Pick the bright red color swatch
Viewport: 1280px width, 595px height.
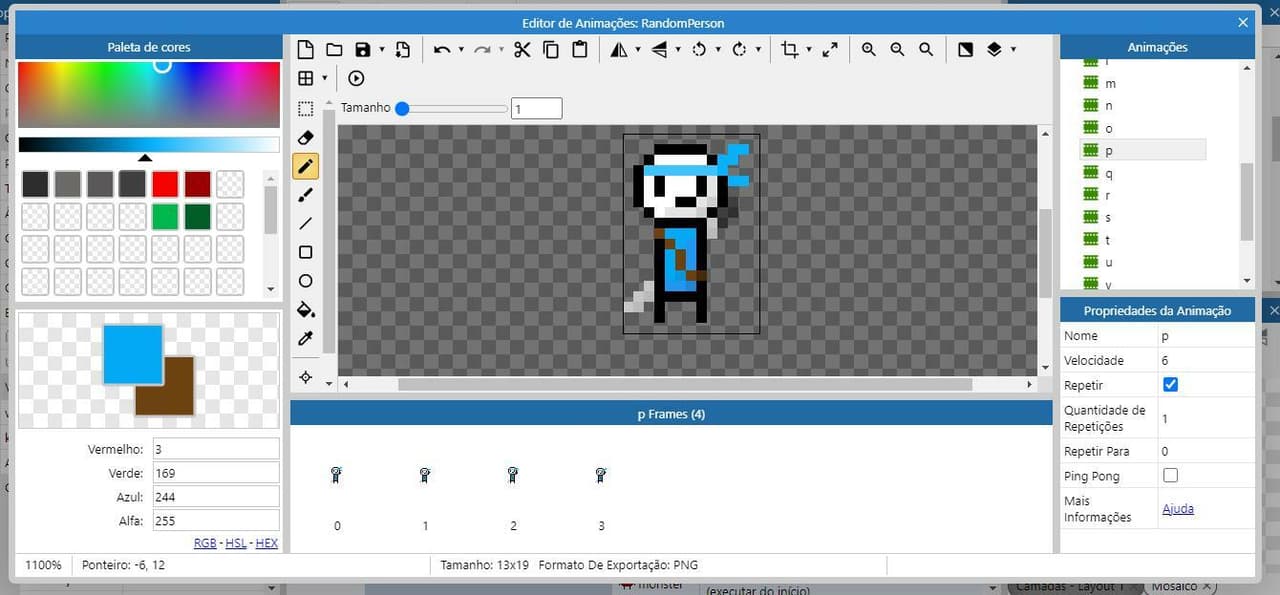165,184
